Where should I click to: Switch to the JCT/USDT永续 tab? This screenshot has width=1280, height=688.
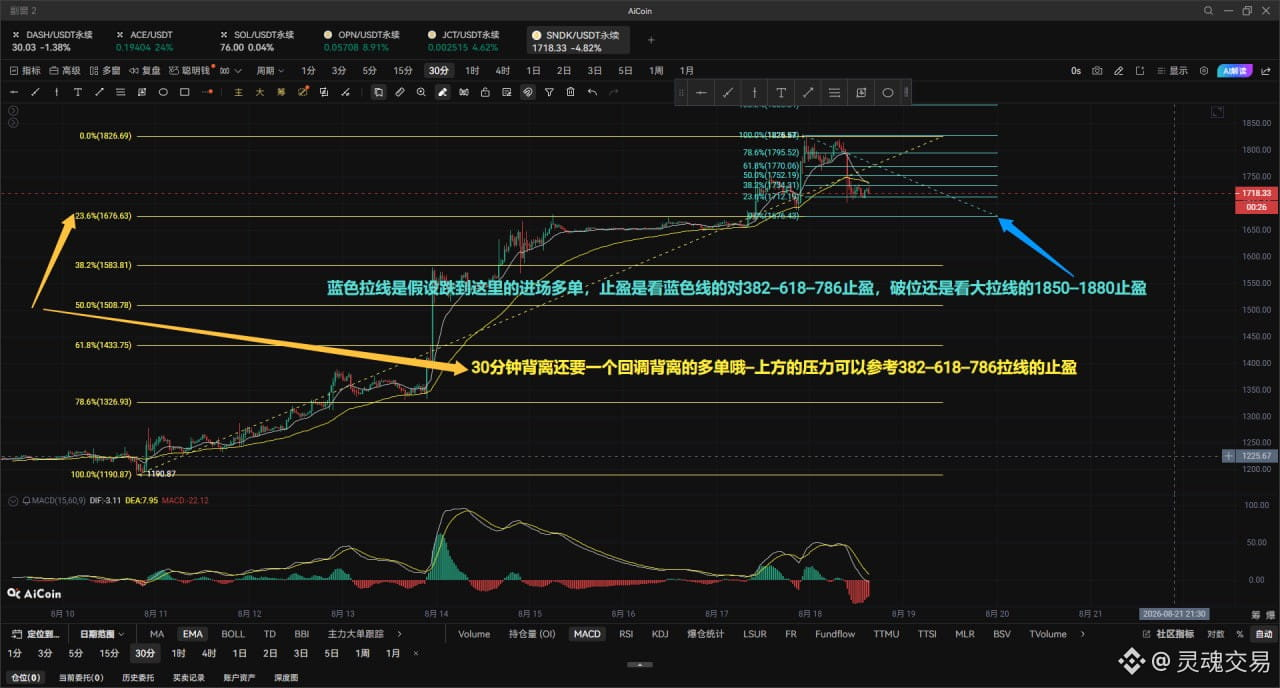[x=464, y=40]
